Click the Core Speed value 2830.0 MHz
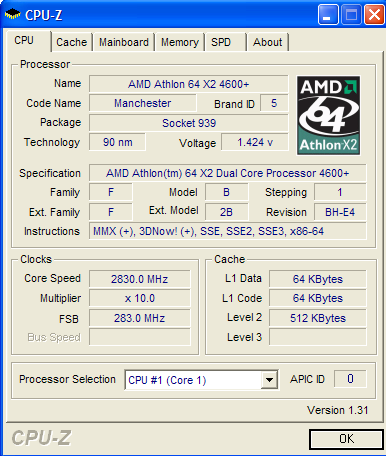Viewport: 386px width, 456px height. coord(140,279)
